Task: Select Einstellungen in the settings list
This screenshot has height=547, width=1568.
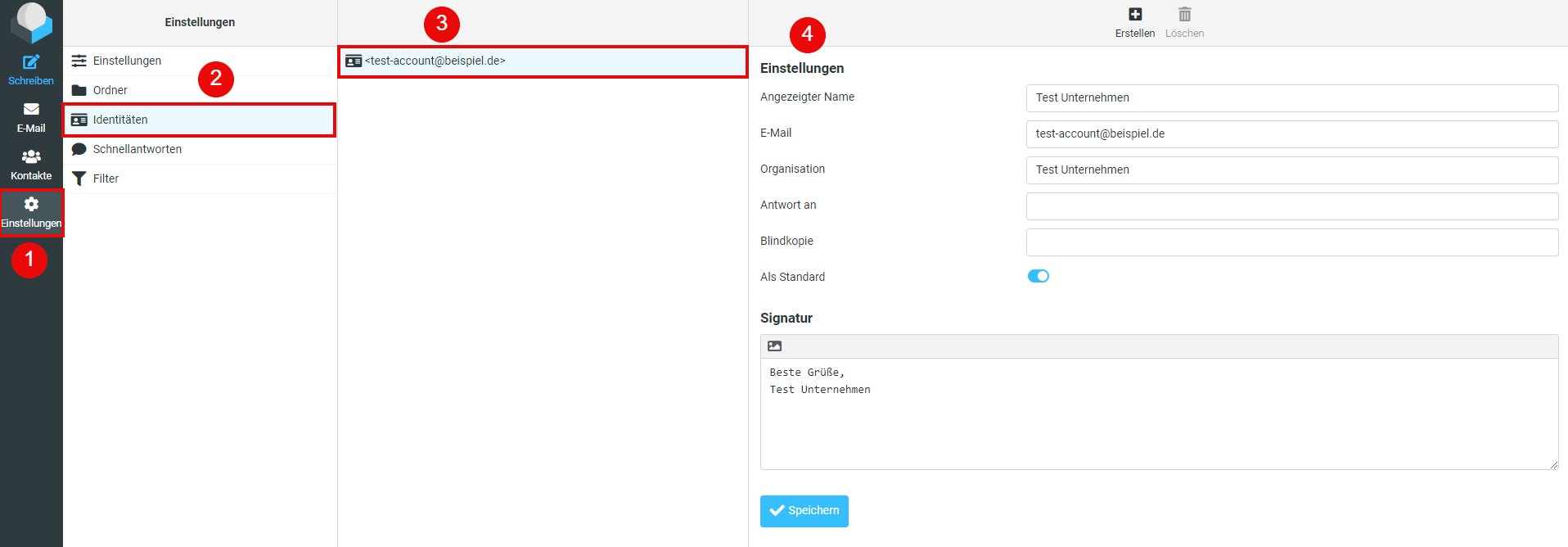Action: (127, 61)
